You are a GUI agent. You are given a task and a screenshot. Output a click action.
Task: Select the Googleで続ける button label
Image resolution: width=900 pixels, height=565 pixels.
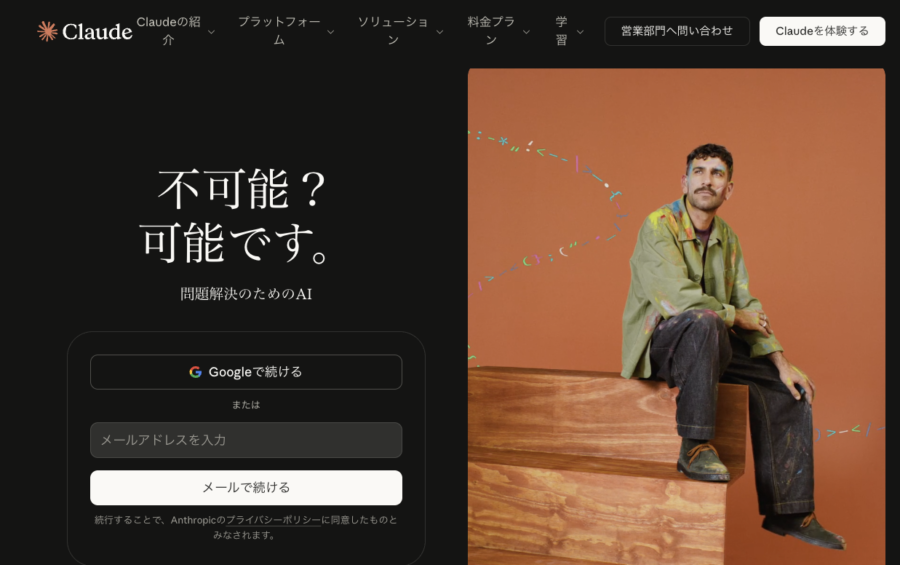[255, 372]
